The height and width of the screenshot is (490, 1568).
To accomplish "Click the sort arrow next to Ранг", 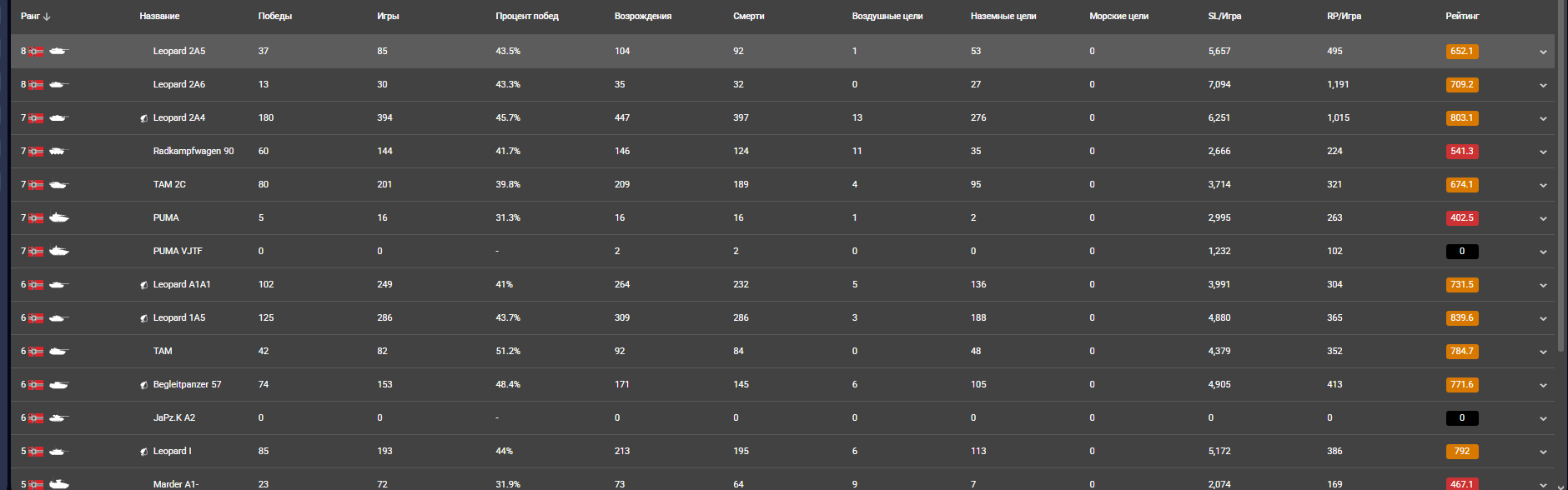I will tap(47, 17).
